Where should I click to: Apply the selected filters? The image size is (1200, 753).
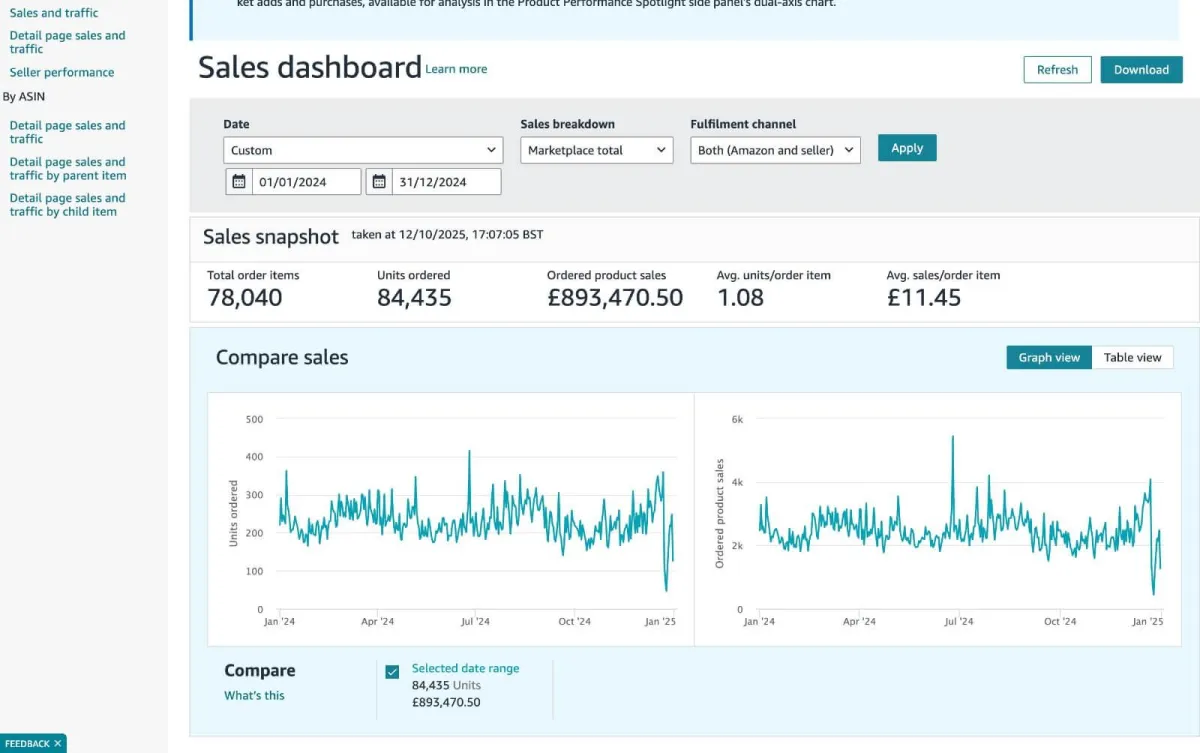click(907, 148)
